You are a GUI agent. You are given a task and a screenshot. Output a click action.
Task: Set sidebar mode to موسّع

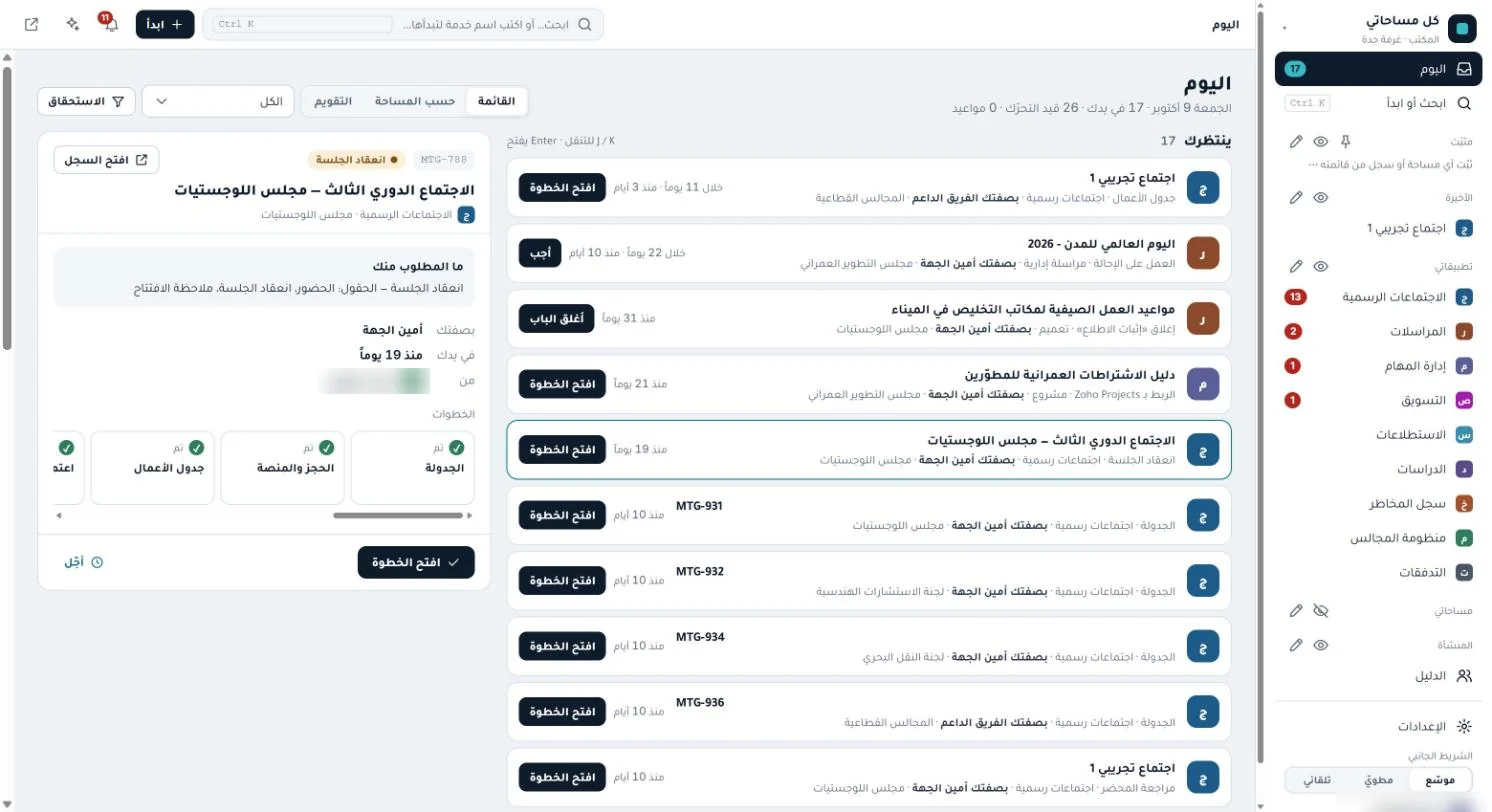pos(1440,780)
